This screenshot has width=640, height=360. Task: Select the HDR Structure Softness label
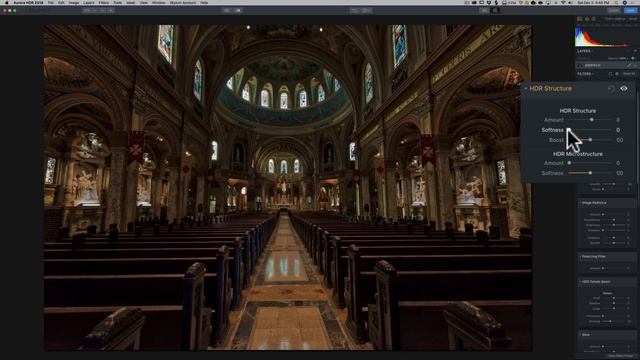[552, 130]
